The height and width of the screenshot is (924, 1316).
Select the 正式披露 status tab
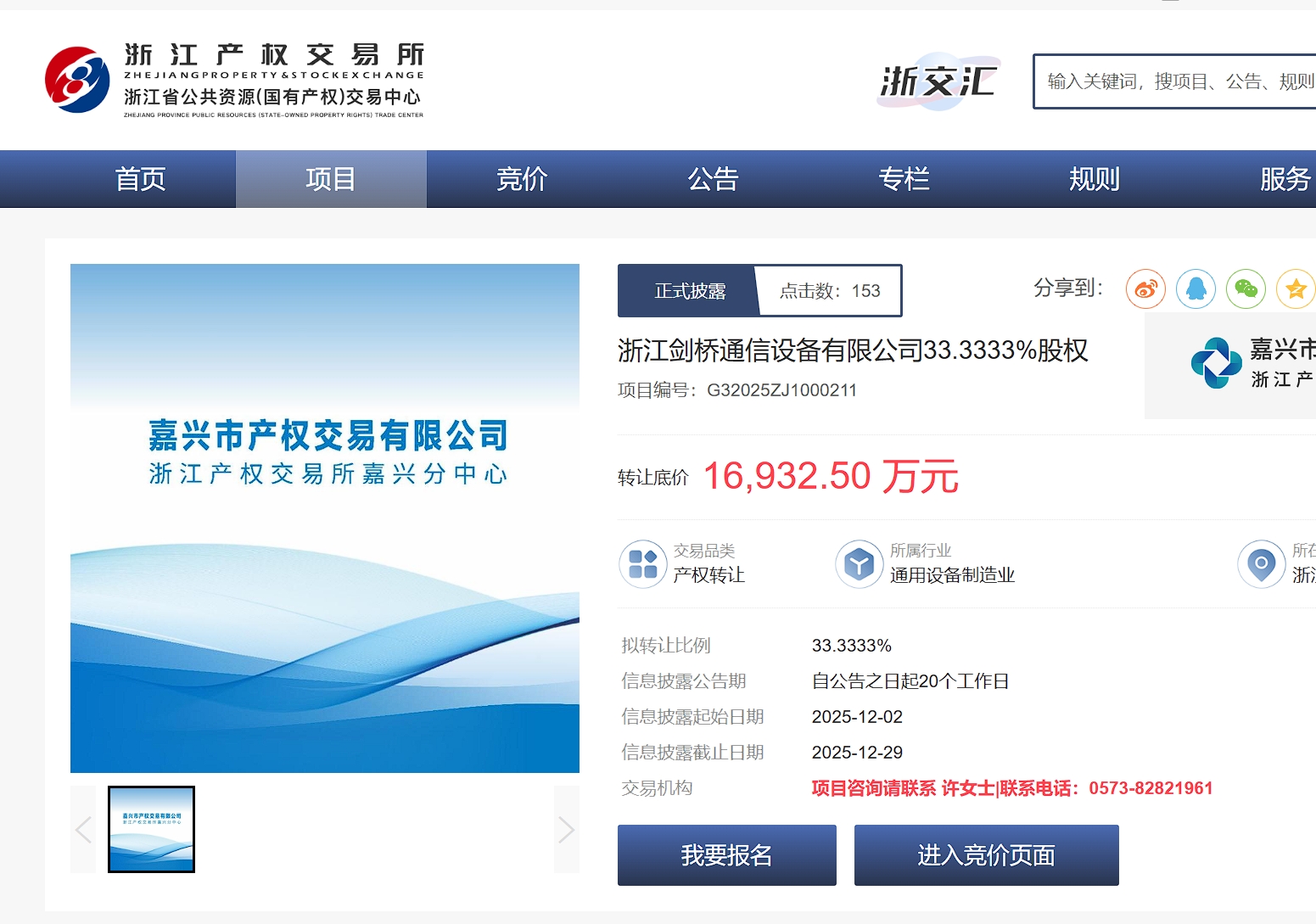point(690,291)
